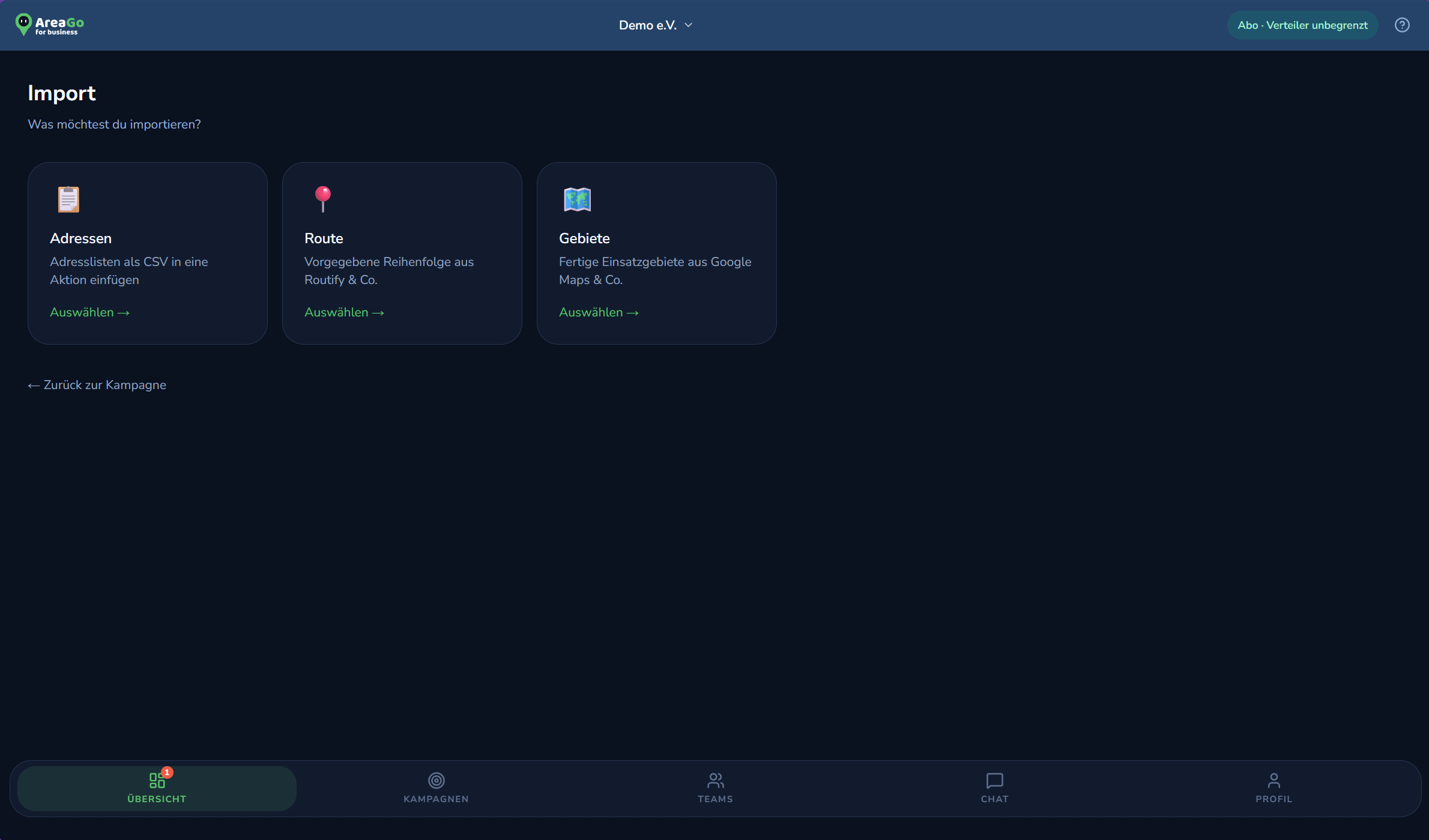Go back via Zurück zur Kampagne
1429x840 pixels.
(97, 385)
